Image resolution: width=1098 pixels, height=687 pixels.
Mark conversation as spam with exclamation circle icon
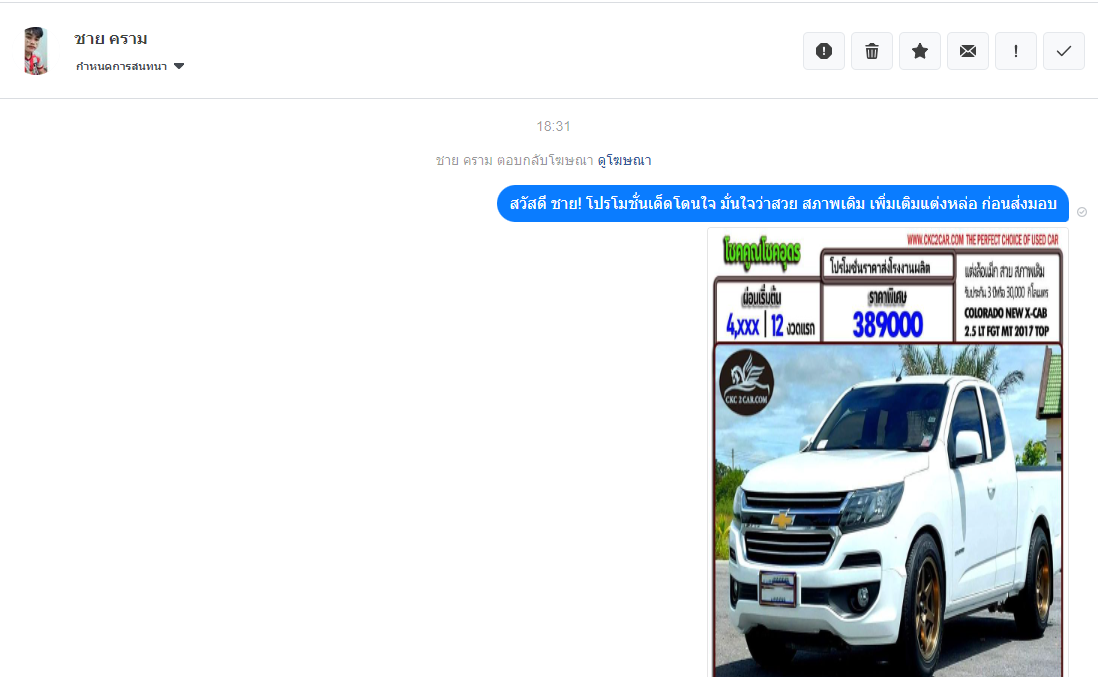point(824,51)
